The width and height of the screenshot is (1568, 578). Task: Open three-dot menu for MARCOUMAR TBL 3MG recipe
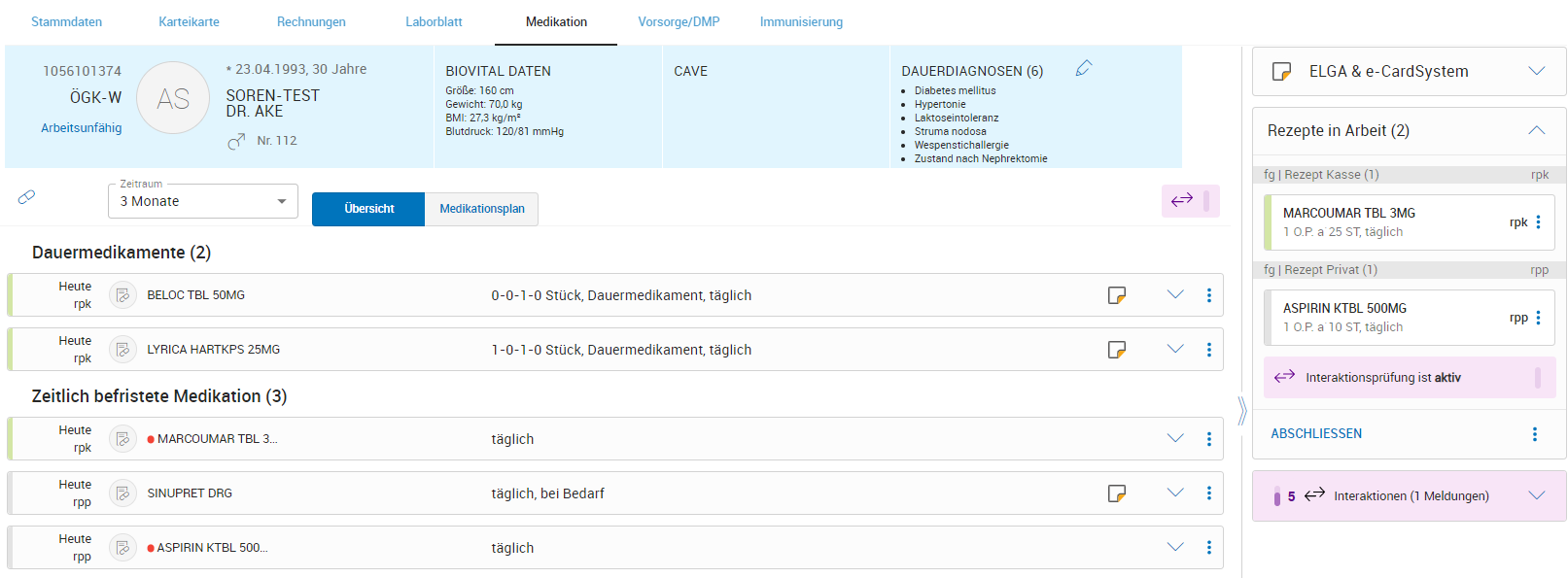point(1538,222)
